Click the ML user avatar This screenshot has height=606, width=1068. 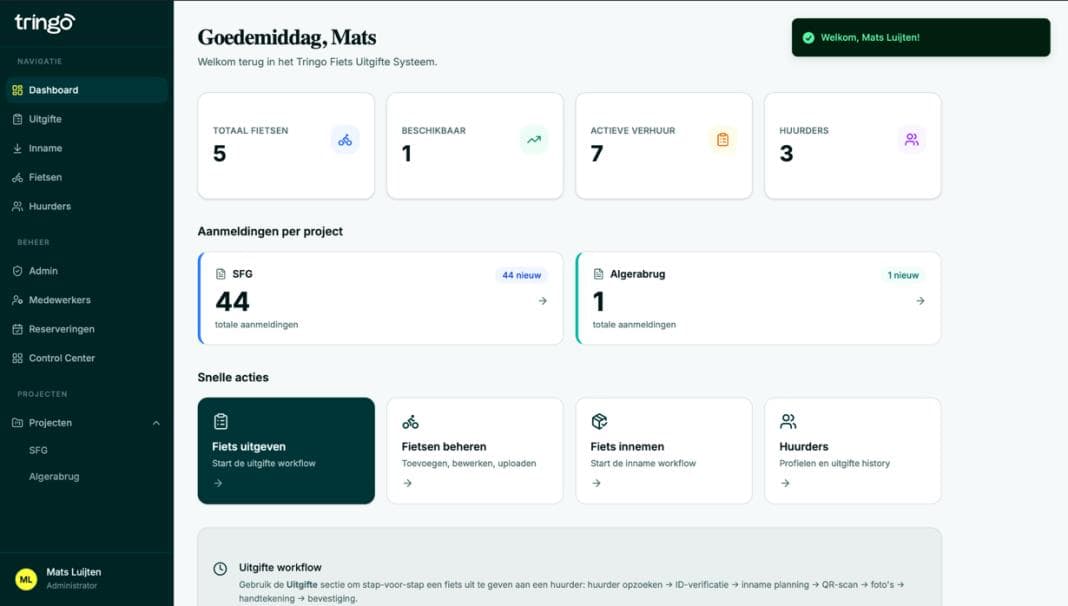tap(26, 579)
